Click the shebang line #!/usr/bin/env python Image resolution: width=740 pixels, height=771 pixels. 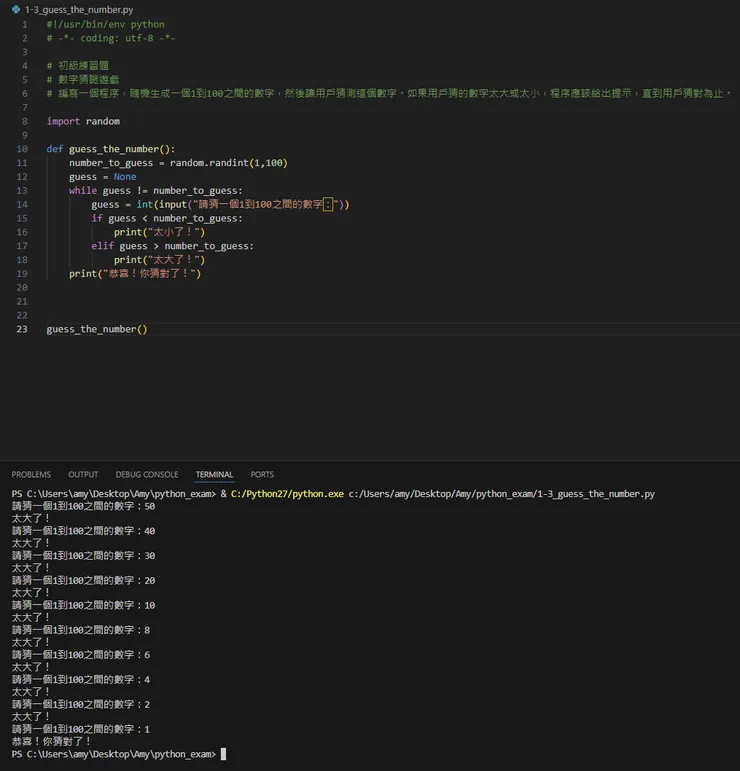pos(105,24)
